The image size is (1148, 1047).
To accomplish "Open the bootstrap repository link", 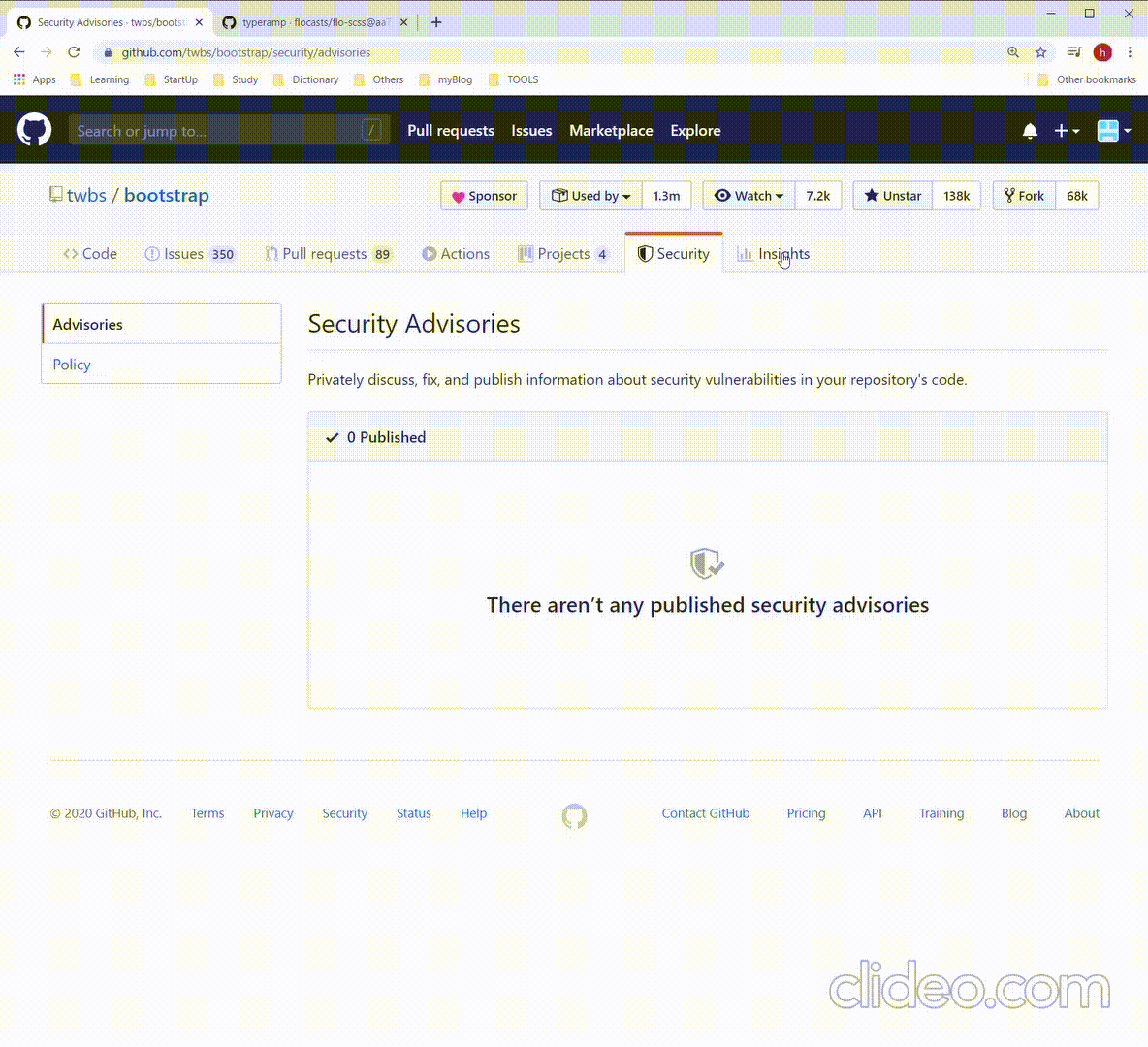I will point(166,196).
